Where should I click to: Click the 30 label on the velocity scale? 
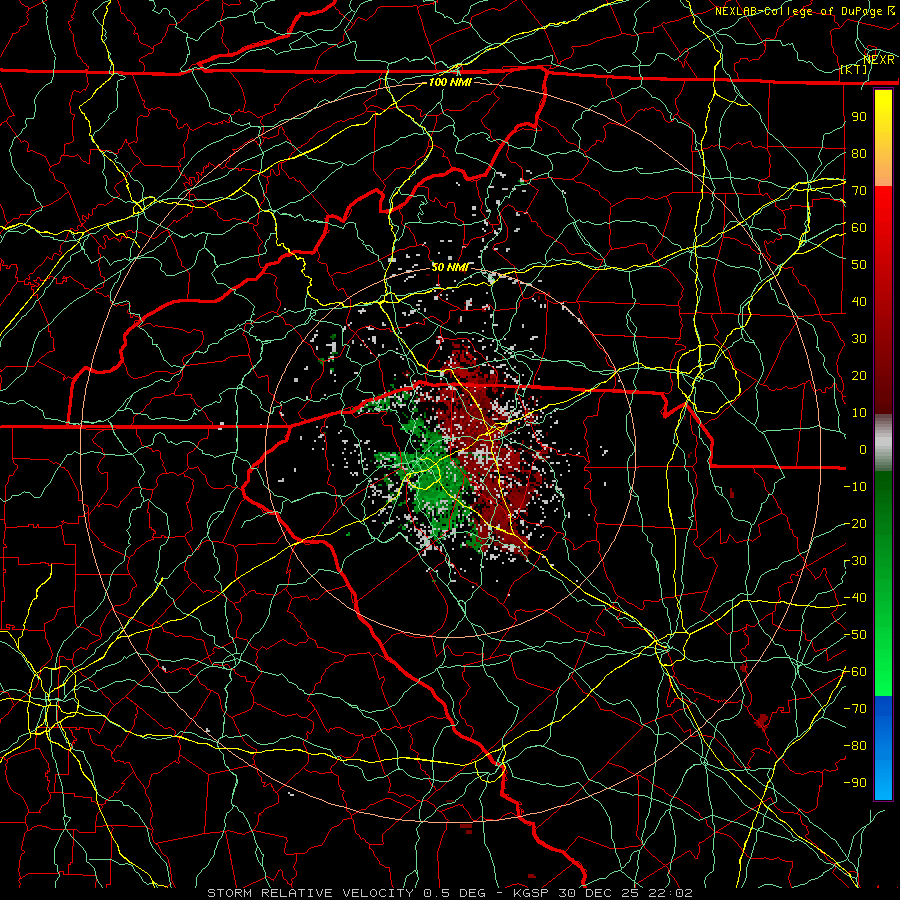(859, 339)
